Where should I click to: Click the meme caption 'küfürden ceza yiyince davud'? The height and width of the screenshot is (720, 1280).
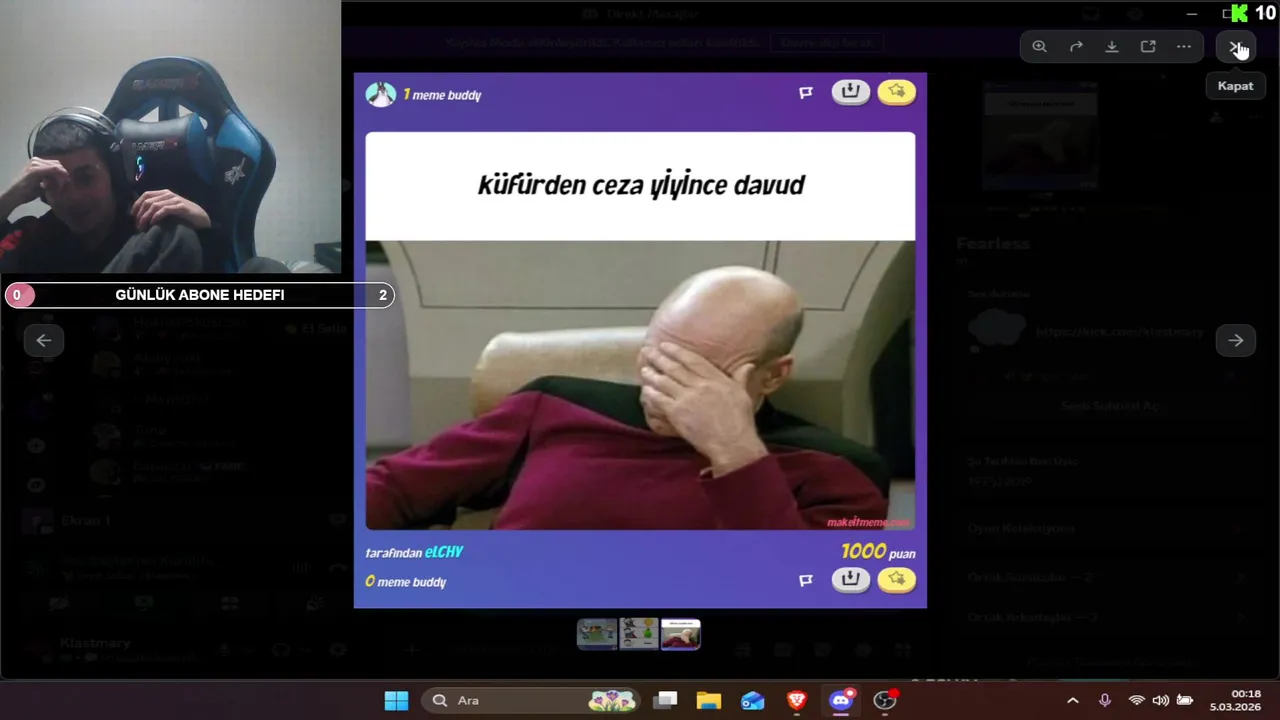point(641,185)
